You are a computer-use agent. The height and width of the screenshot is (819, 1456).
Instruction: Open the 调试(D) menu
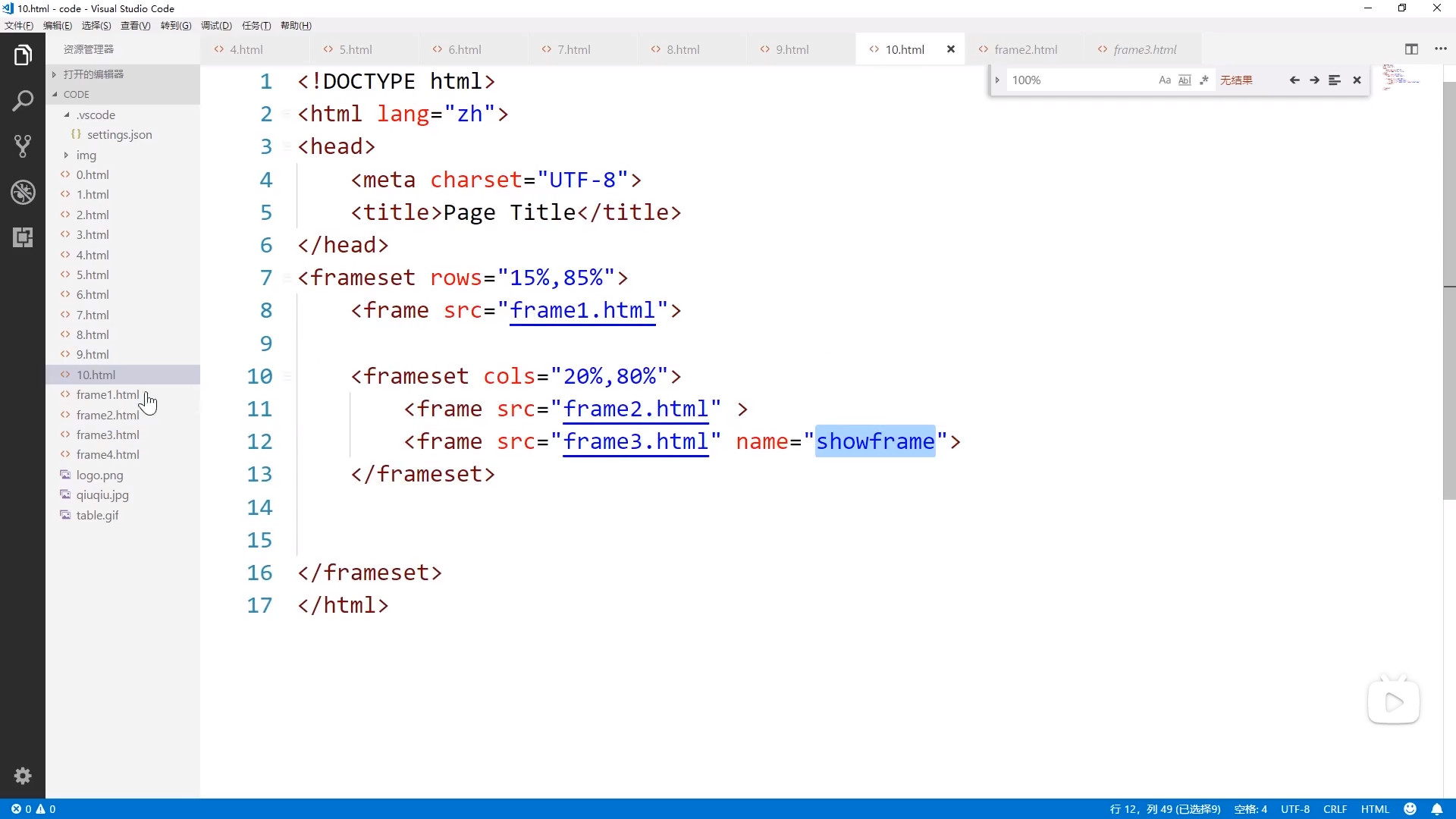pos(216,26)
